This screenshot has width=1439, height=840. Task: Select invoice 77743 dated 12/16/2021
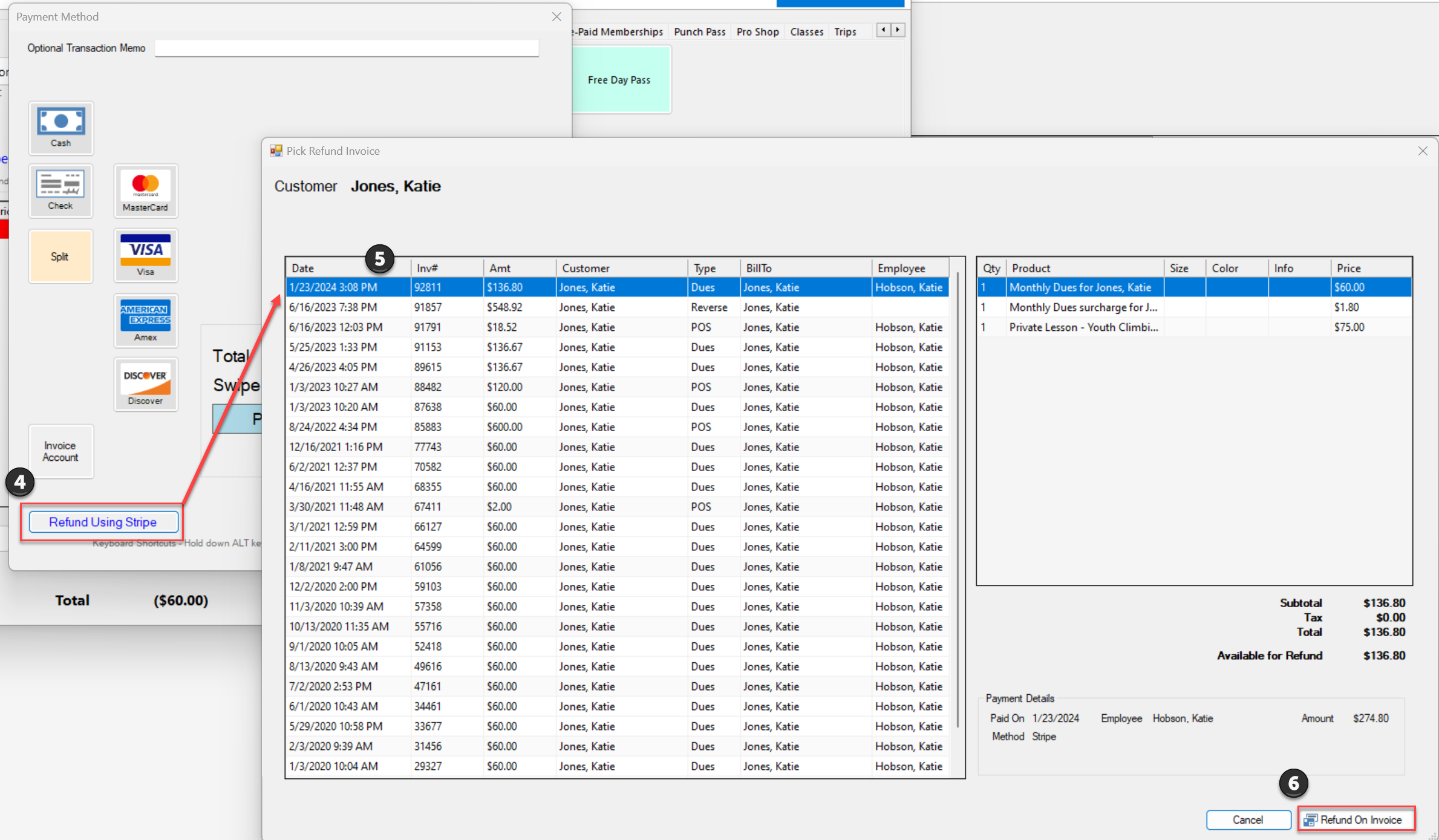pos(618,447)
